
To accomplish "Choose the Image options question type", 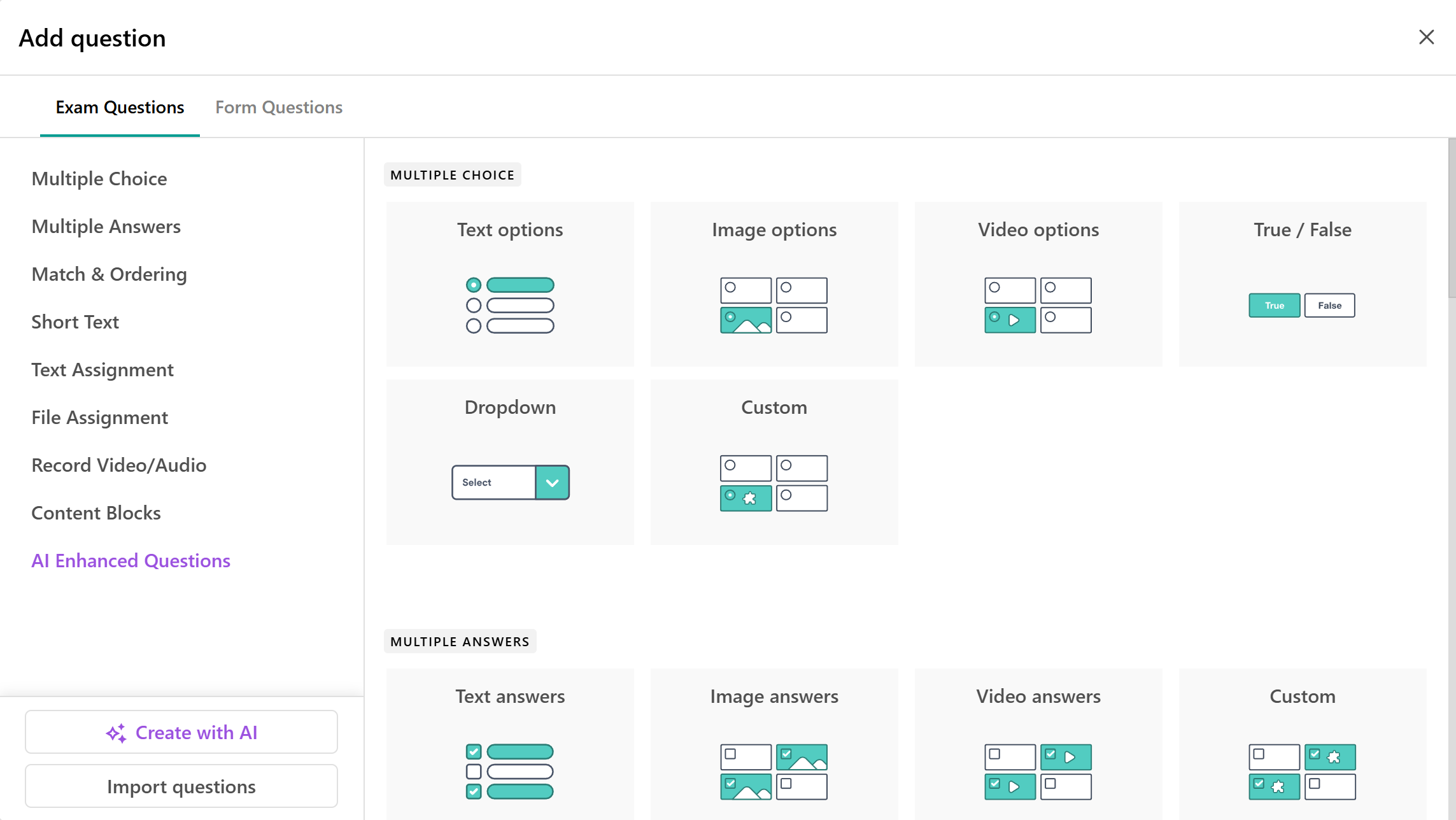I will pyautogui.click(x=774, y=284).
